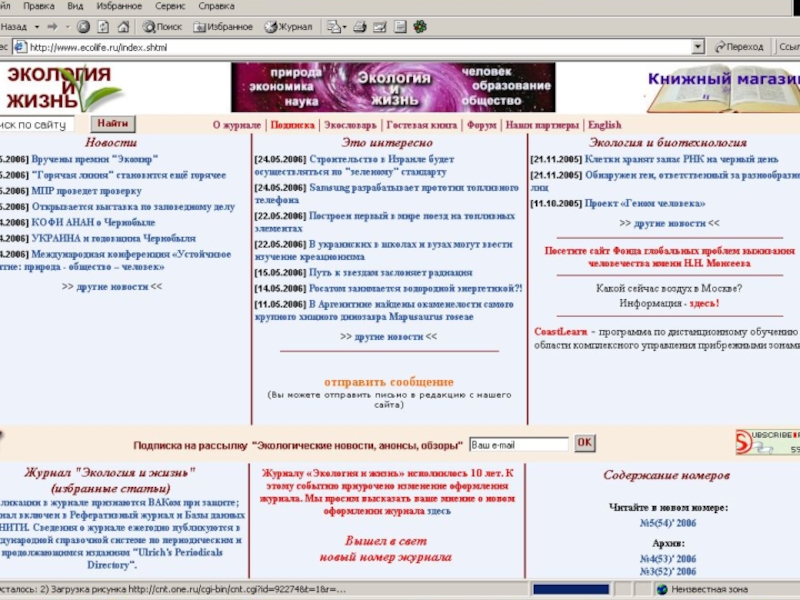
Task: Open news Вручены премии "Экомир"
Action: pos(95,159)
